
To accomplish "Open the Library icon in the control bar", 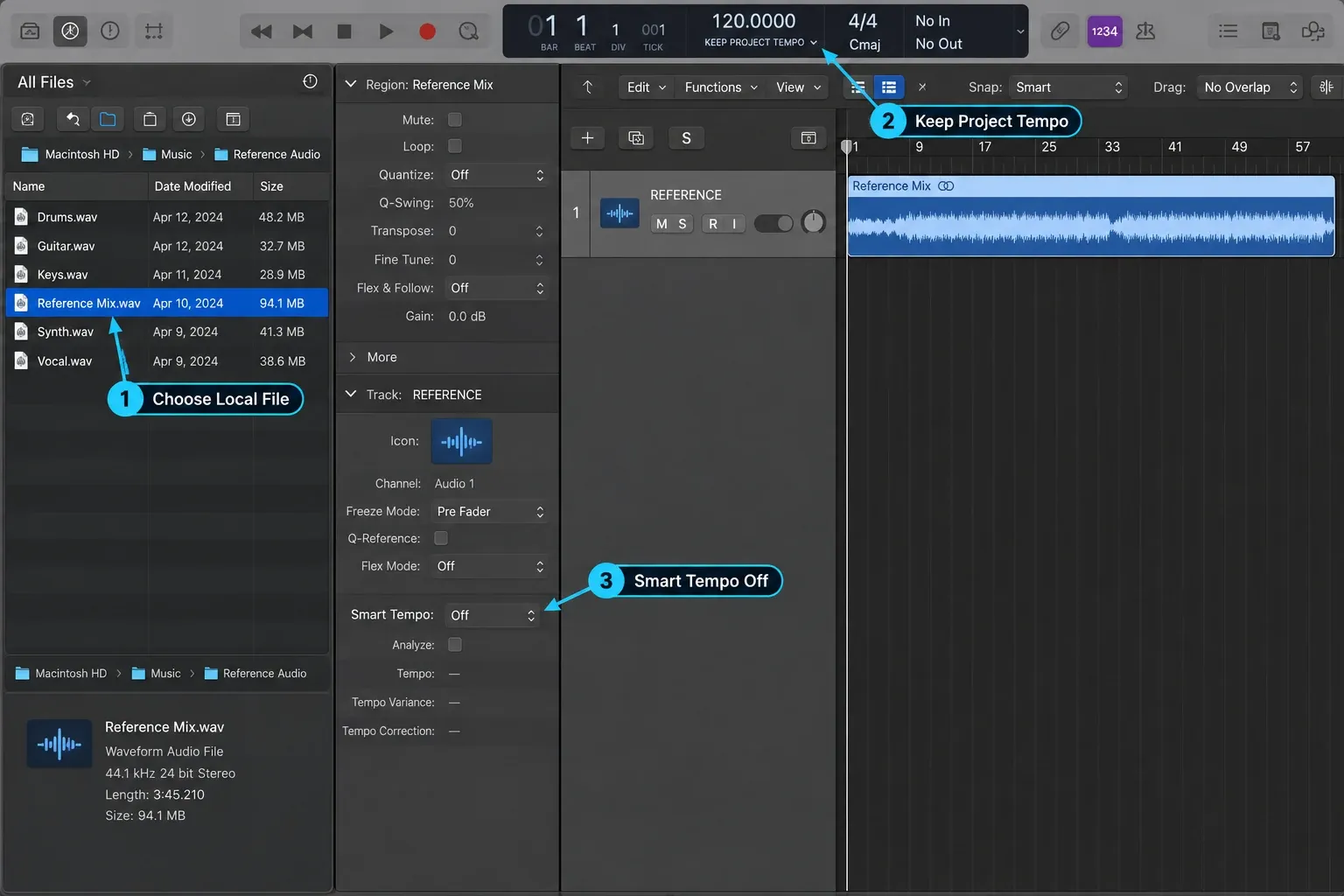I will (x=30, y=31).
